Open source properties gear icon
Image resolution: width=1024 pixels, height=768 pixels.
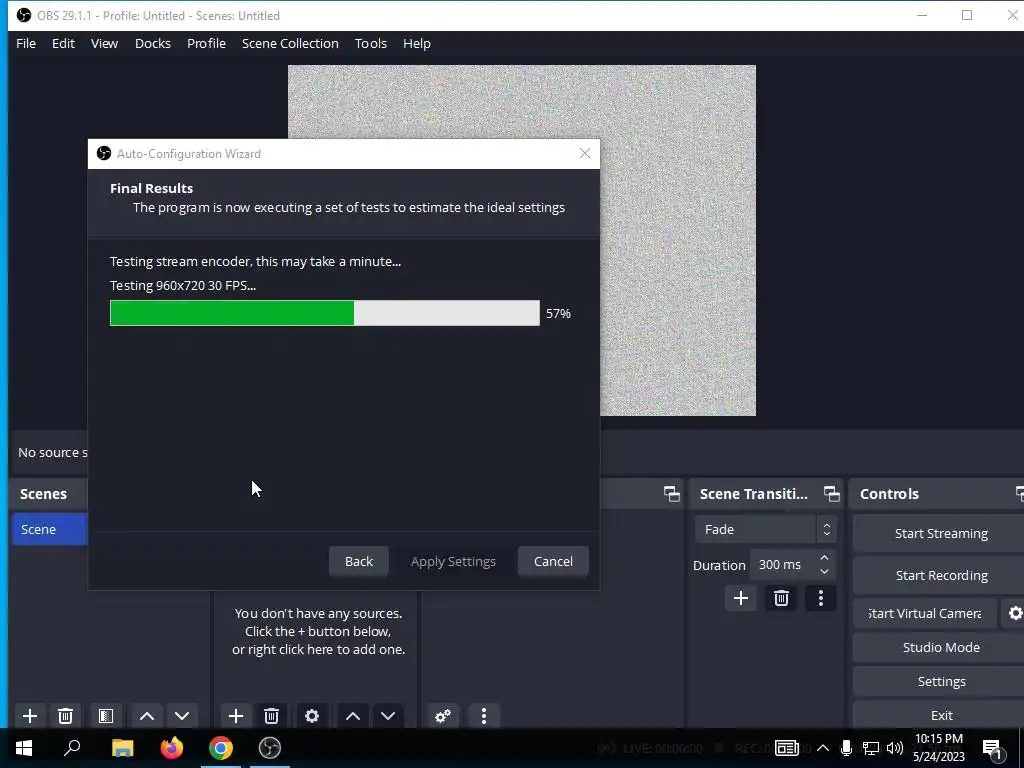(x=312, y=716)
